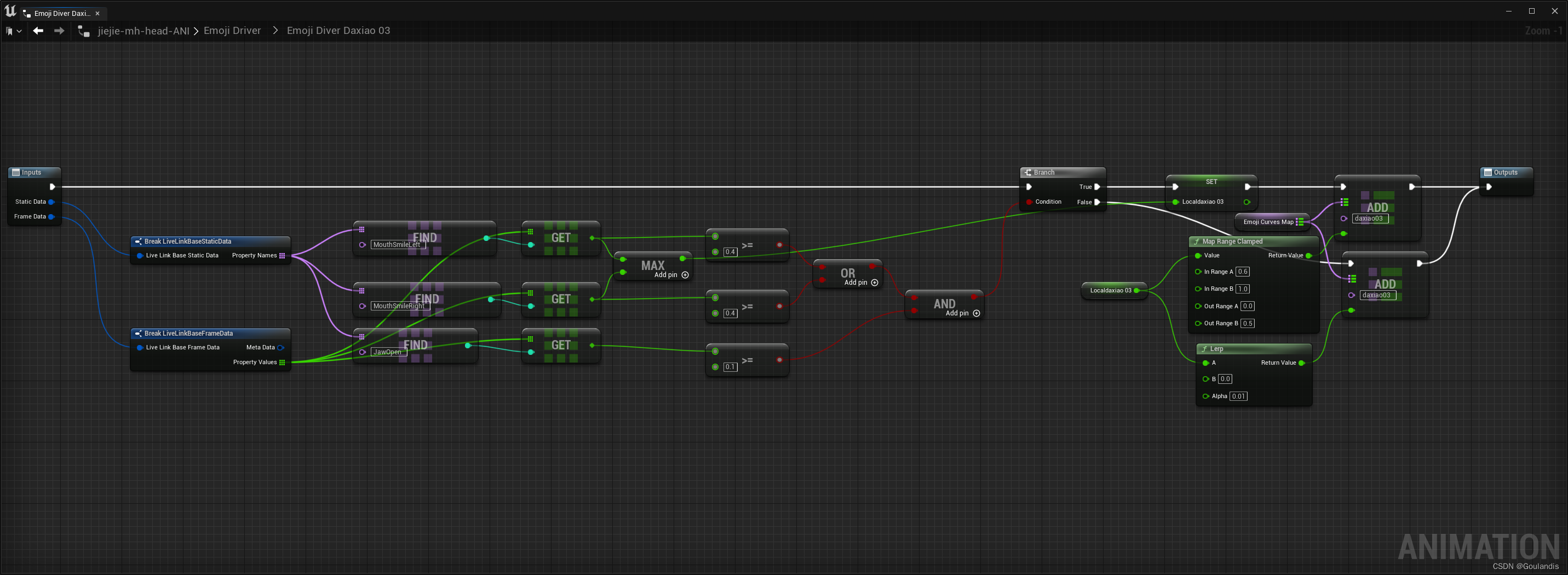Click the Branch Condition pin
The width and height of the screenshot is (1568, 575).
pos(1029,202)
